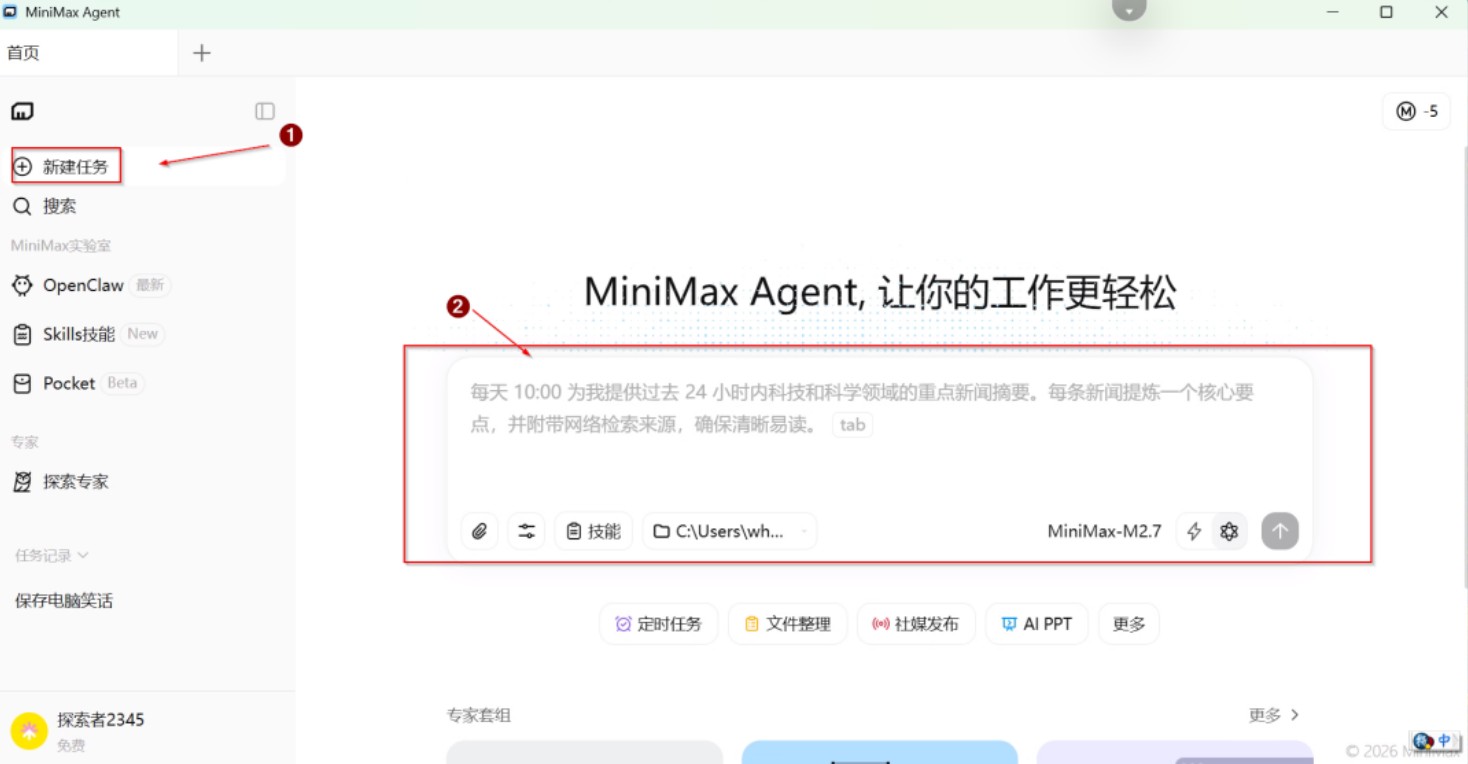Click the 探索者2345 user avatar
The image size is (1468, 764).
tap(29, 731)
